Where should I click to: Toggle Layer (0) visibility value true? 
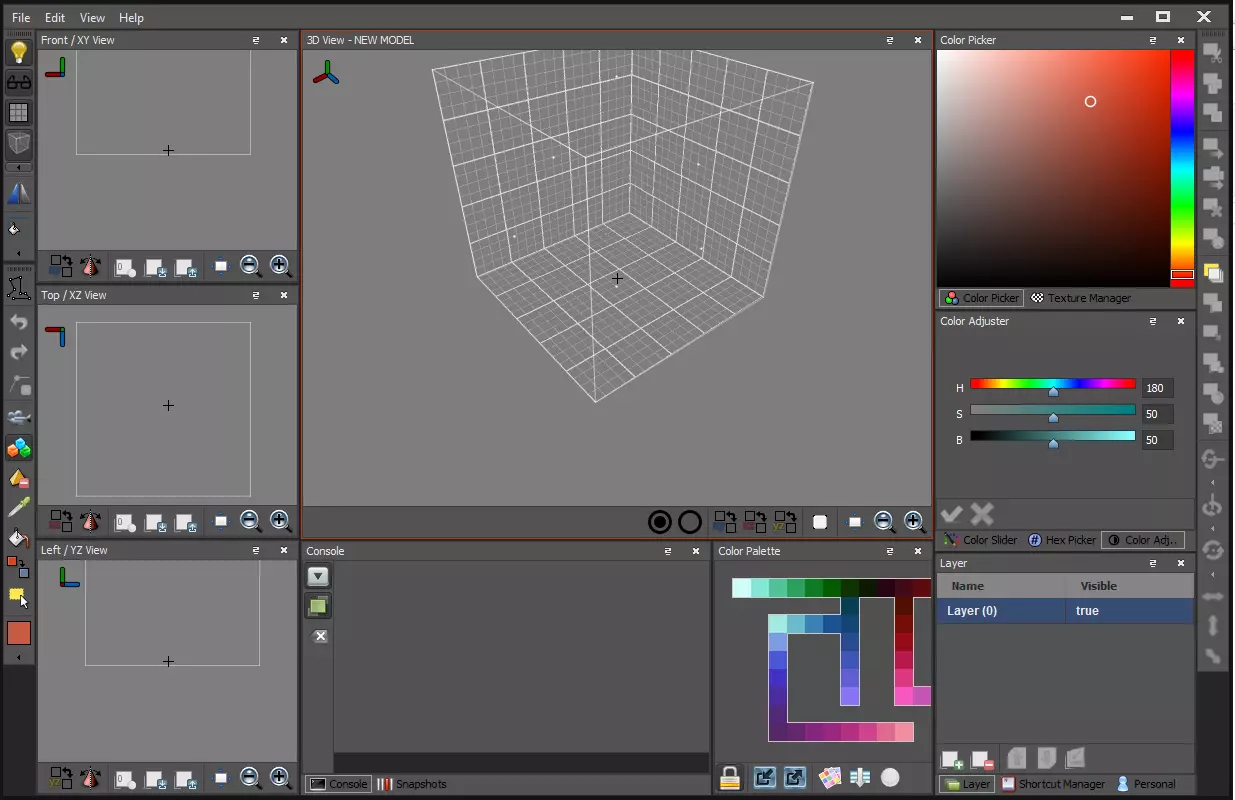pyautogui.click(x=1087, y=611)
